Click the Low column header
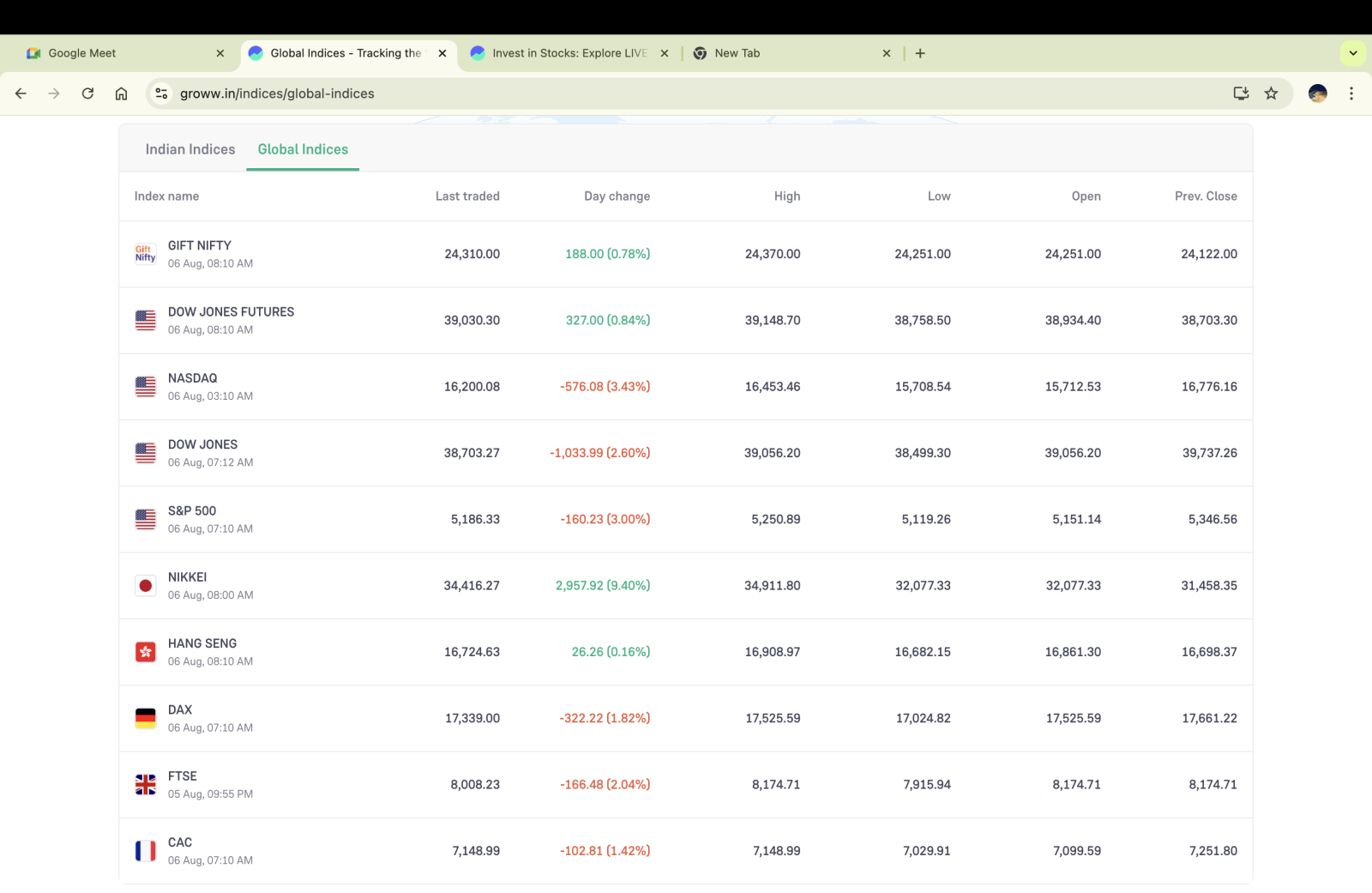The image size is (1372, 893). (x=939, y=196)
